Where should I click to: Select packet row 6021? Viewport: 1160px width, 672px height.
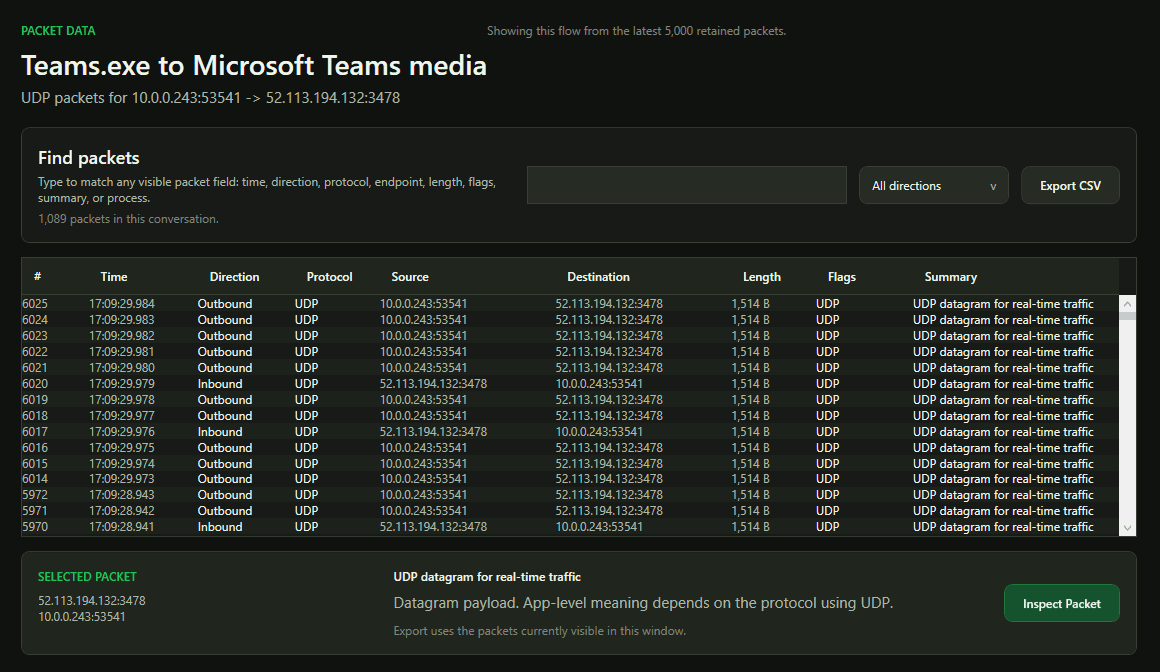point(570,368)
